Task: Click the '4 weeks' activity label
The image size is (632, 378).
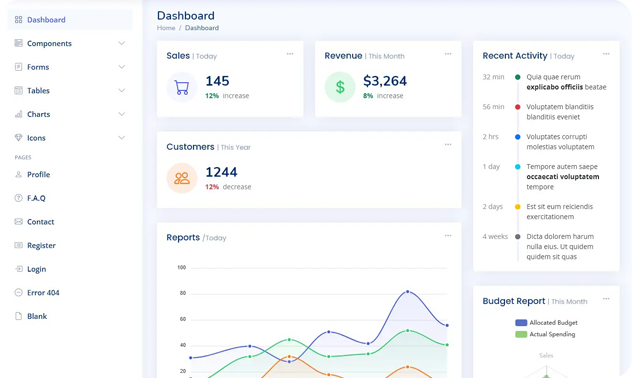Action: coord(495,237)
